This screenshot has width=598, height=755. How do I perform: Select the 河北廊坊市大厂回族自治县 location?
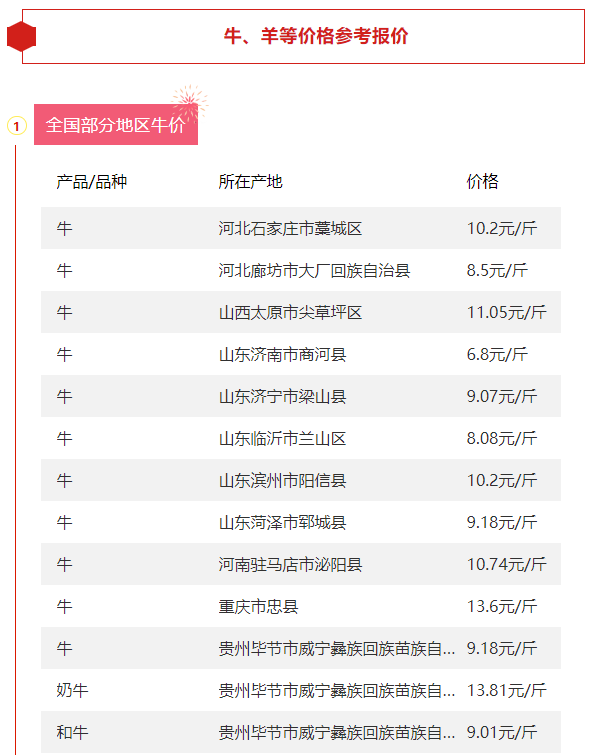tap(314, 270)
